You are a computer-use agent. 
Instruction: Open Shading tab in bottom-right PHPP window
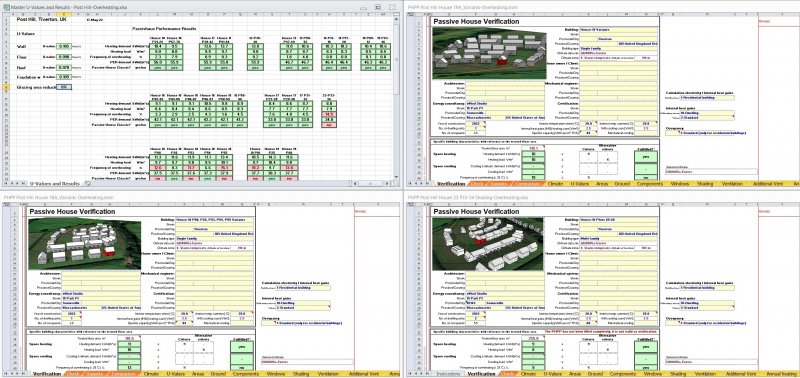[x=678, y=373]
